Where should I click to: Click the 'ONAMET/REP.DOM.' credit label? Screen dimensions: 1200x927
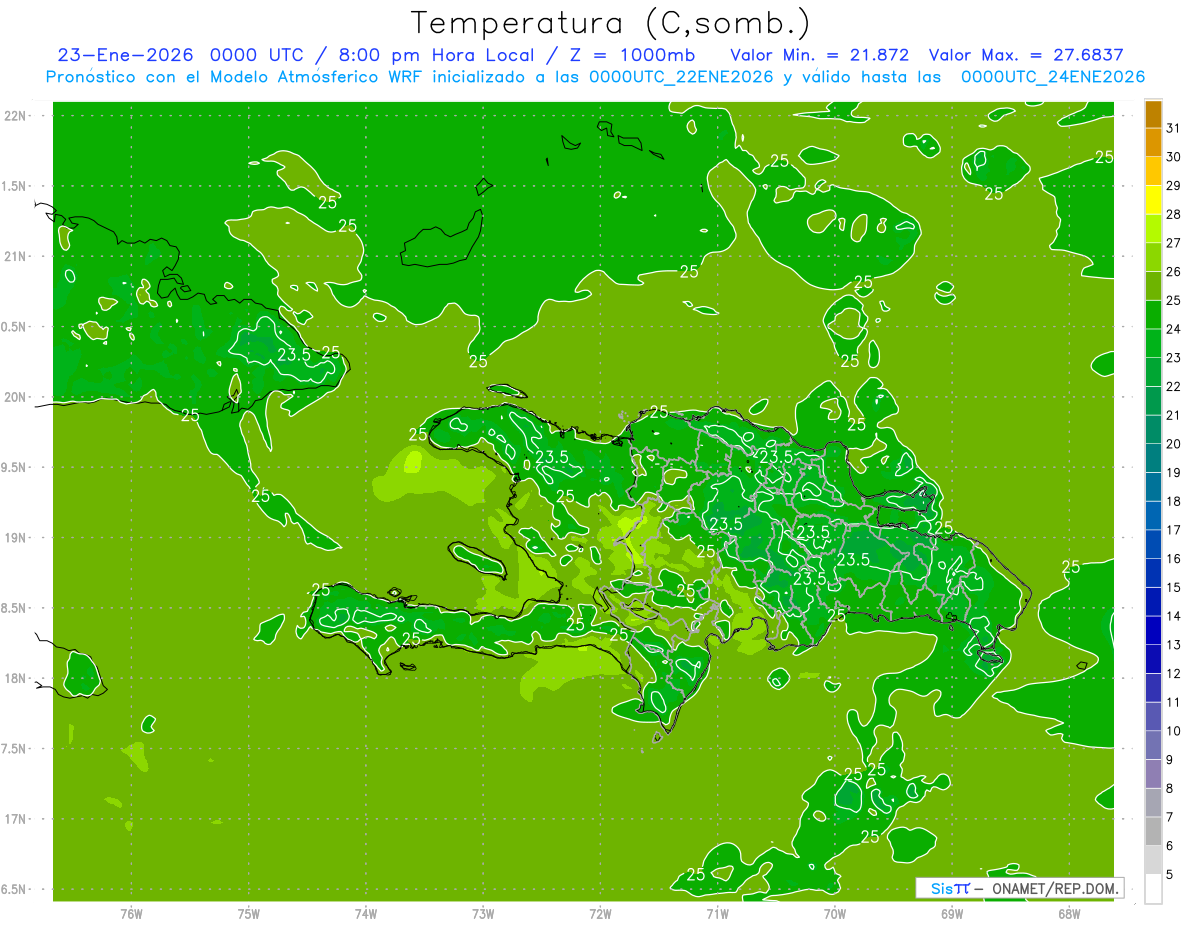1056,888
